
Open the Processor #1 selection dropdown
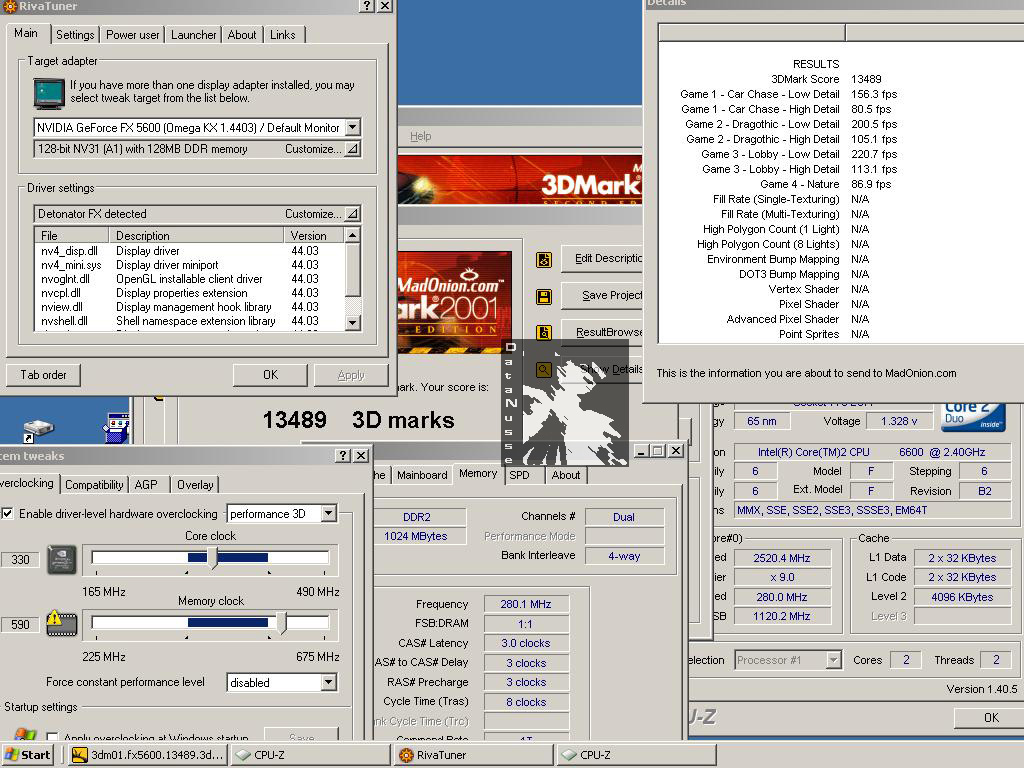(833, 660)
